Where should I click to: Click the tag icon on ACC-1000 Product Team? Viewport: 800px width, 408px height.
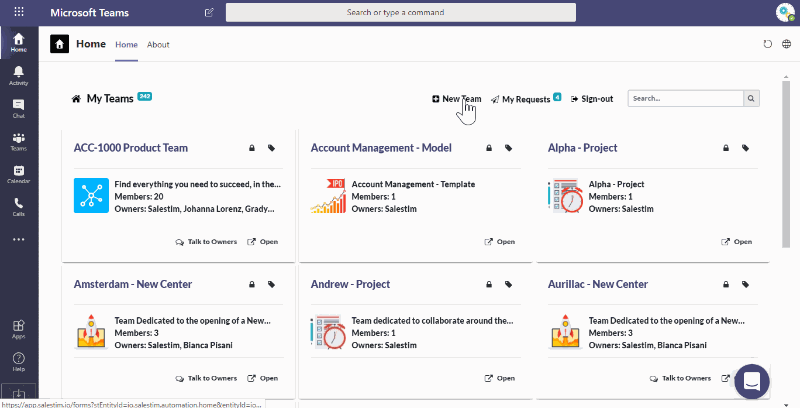(271, 148)
